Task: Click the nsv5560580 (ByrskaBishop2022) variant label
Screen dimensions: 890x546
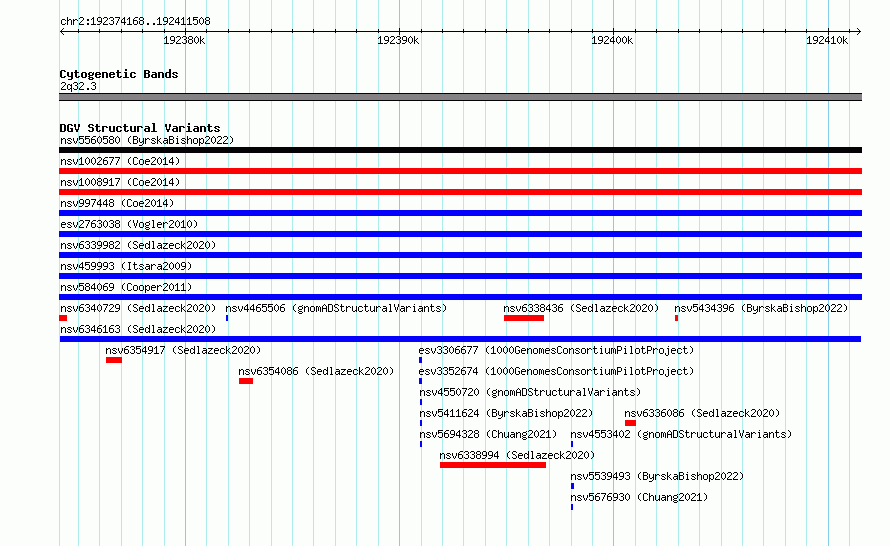Action: [x=147, y=140]
